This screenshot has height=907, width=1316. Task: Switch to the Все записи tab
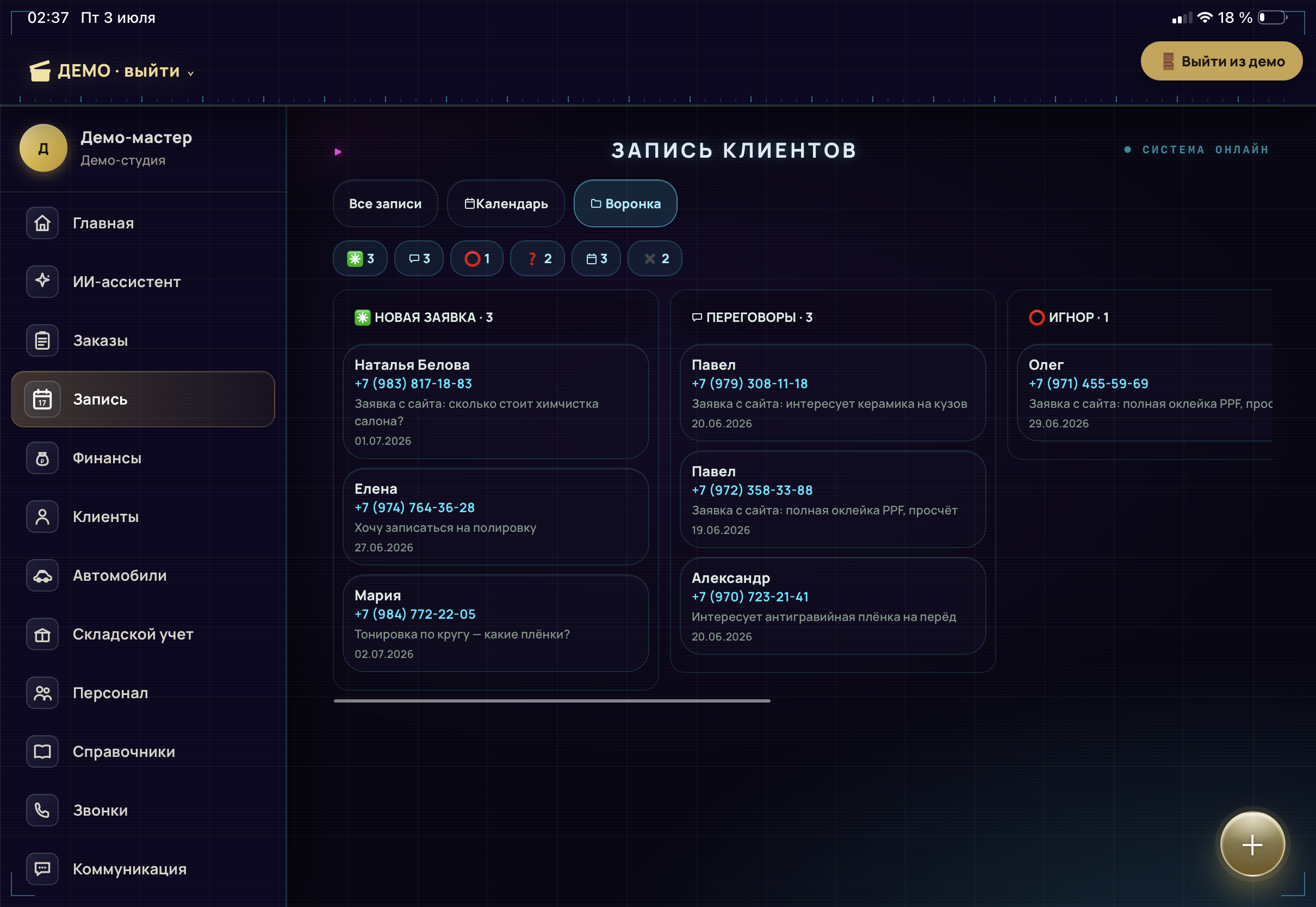[385, 203]
